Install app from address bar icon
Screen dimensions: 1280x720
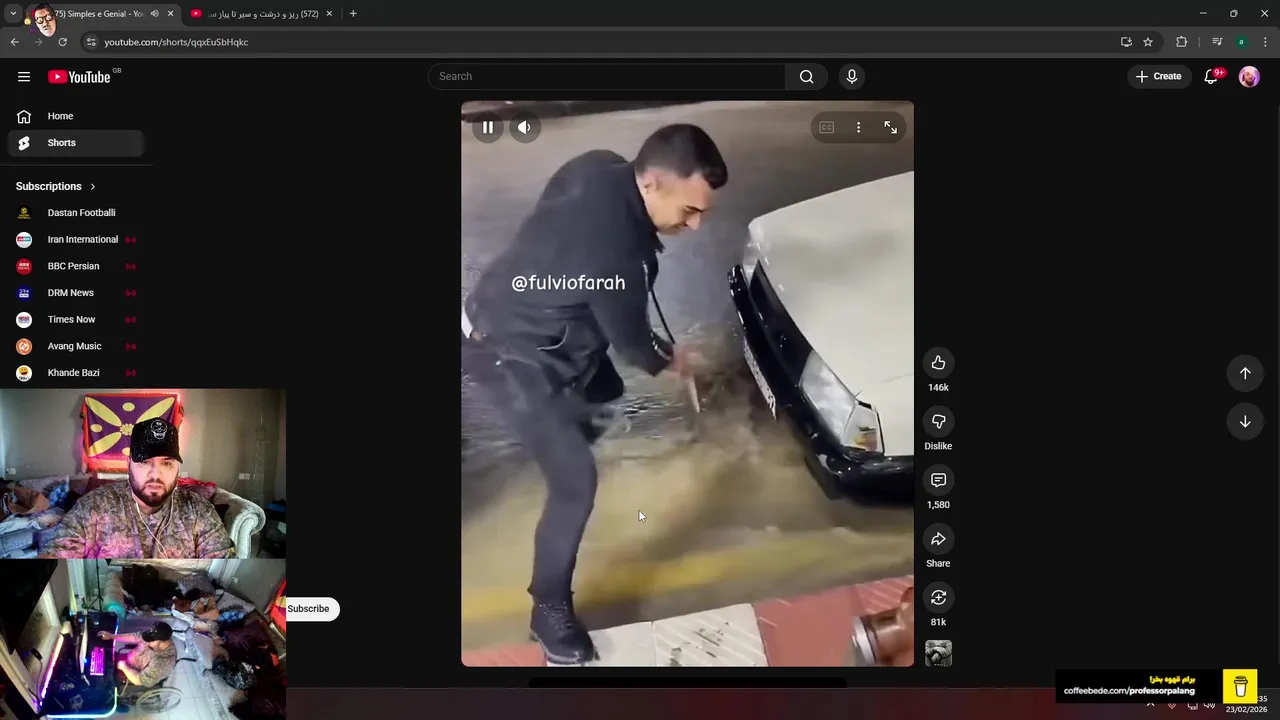point(1126,42)
